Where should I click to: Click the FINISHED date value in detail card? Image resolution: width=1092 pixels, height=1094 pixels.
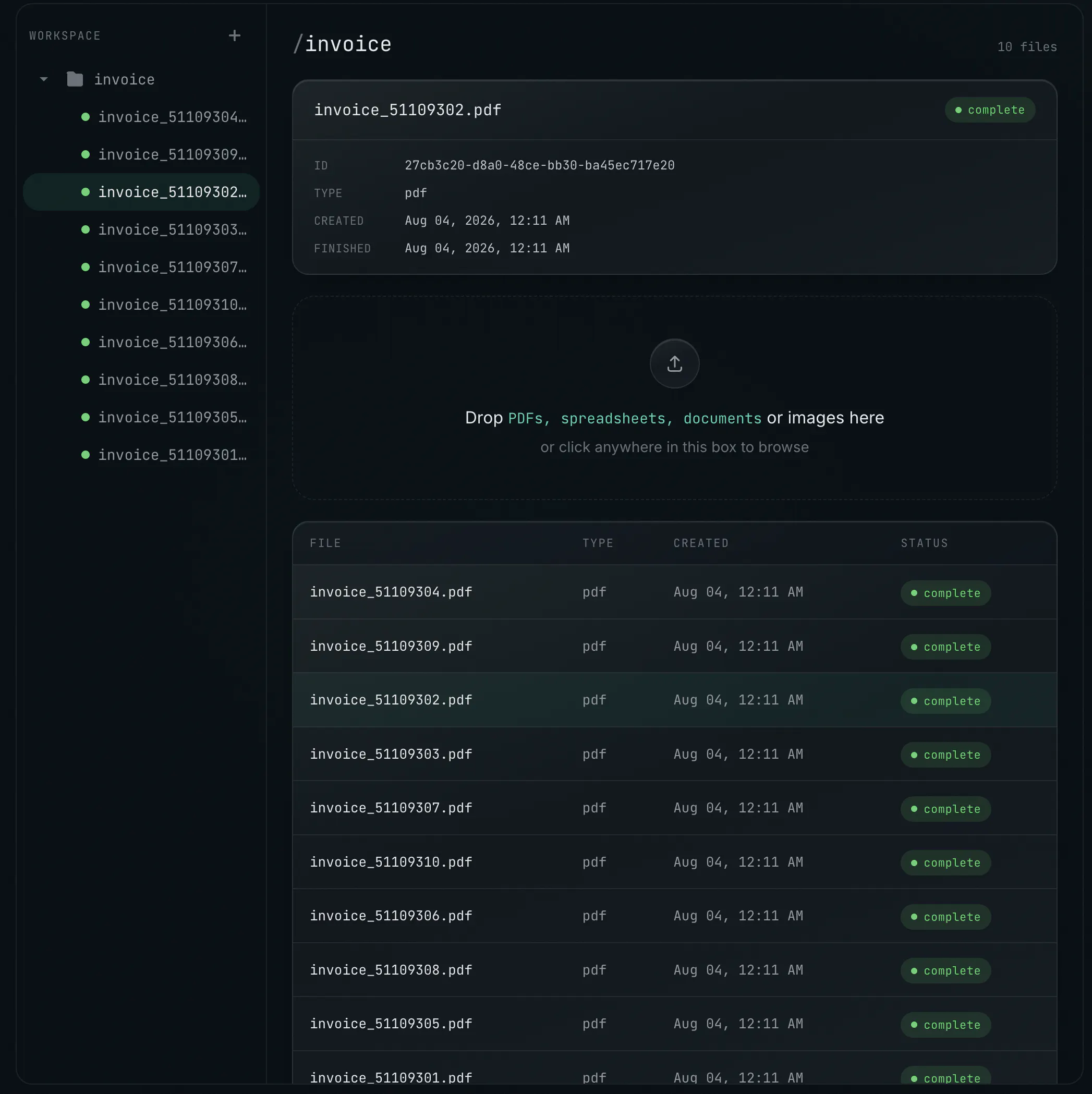coord(487,249)
